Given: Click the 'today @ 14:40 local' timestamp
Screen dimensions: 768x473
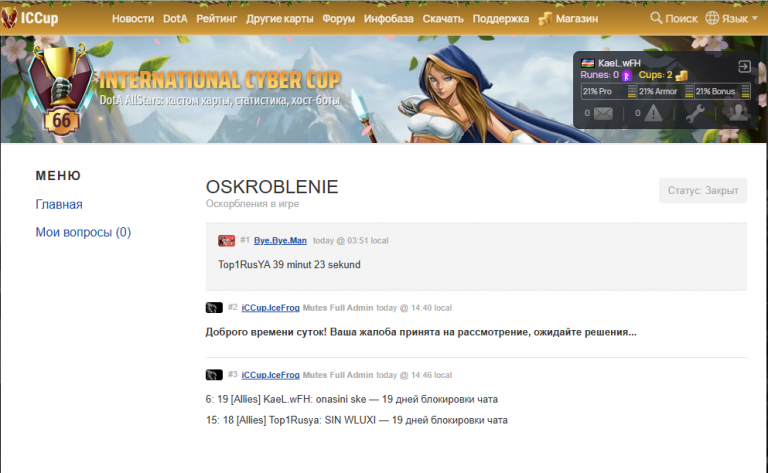Looking at the screenshot, I should coord(414,307).
